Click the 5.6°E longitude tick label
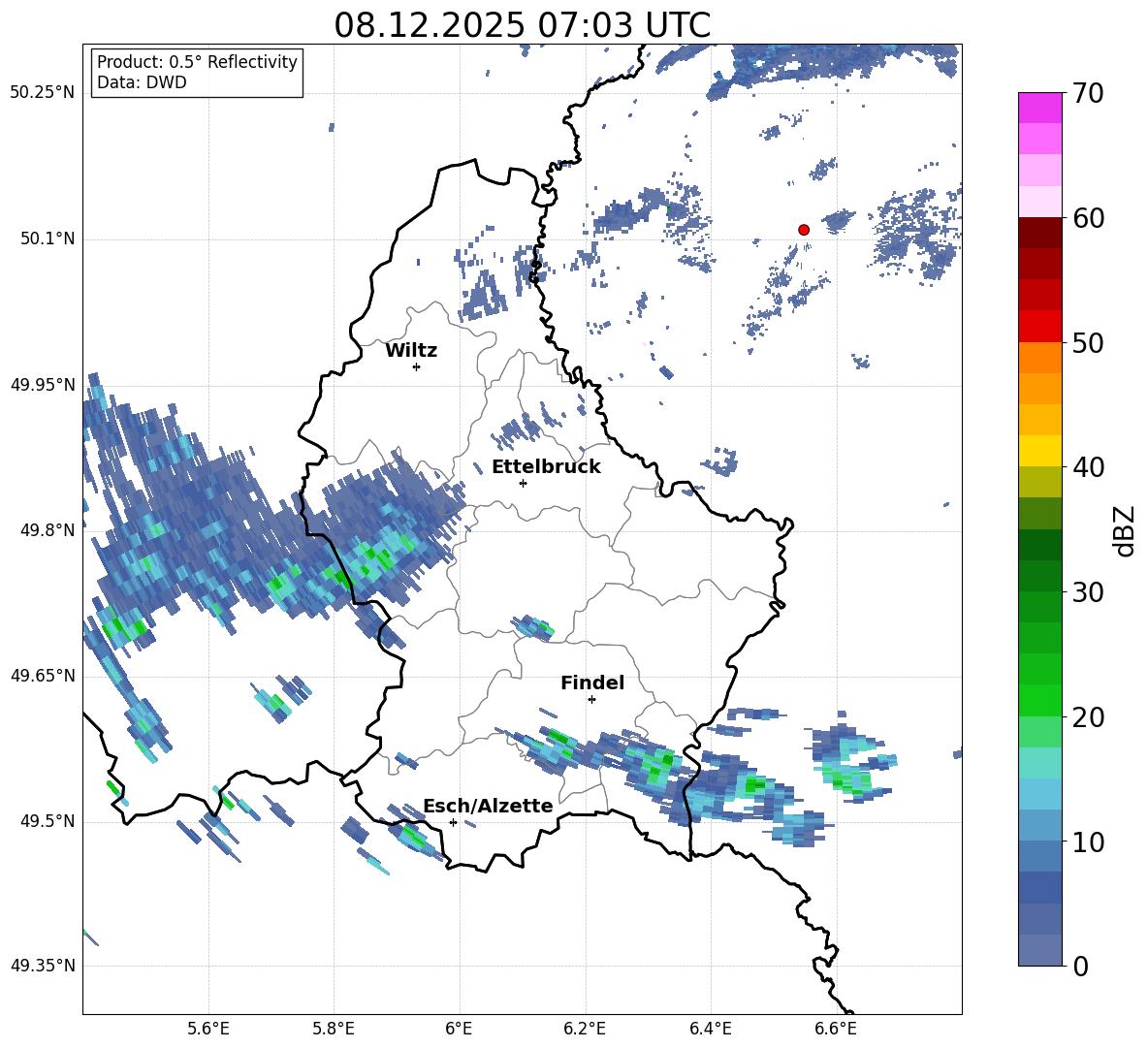The image size is (1148, 1048). tap(208, 1029)
